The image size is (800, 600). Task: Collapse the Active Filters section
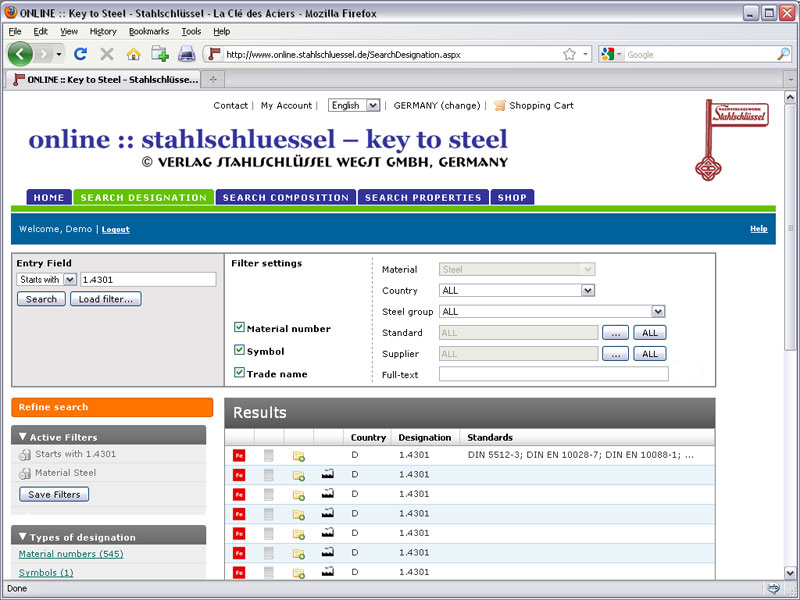[22, 437]
